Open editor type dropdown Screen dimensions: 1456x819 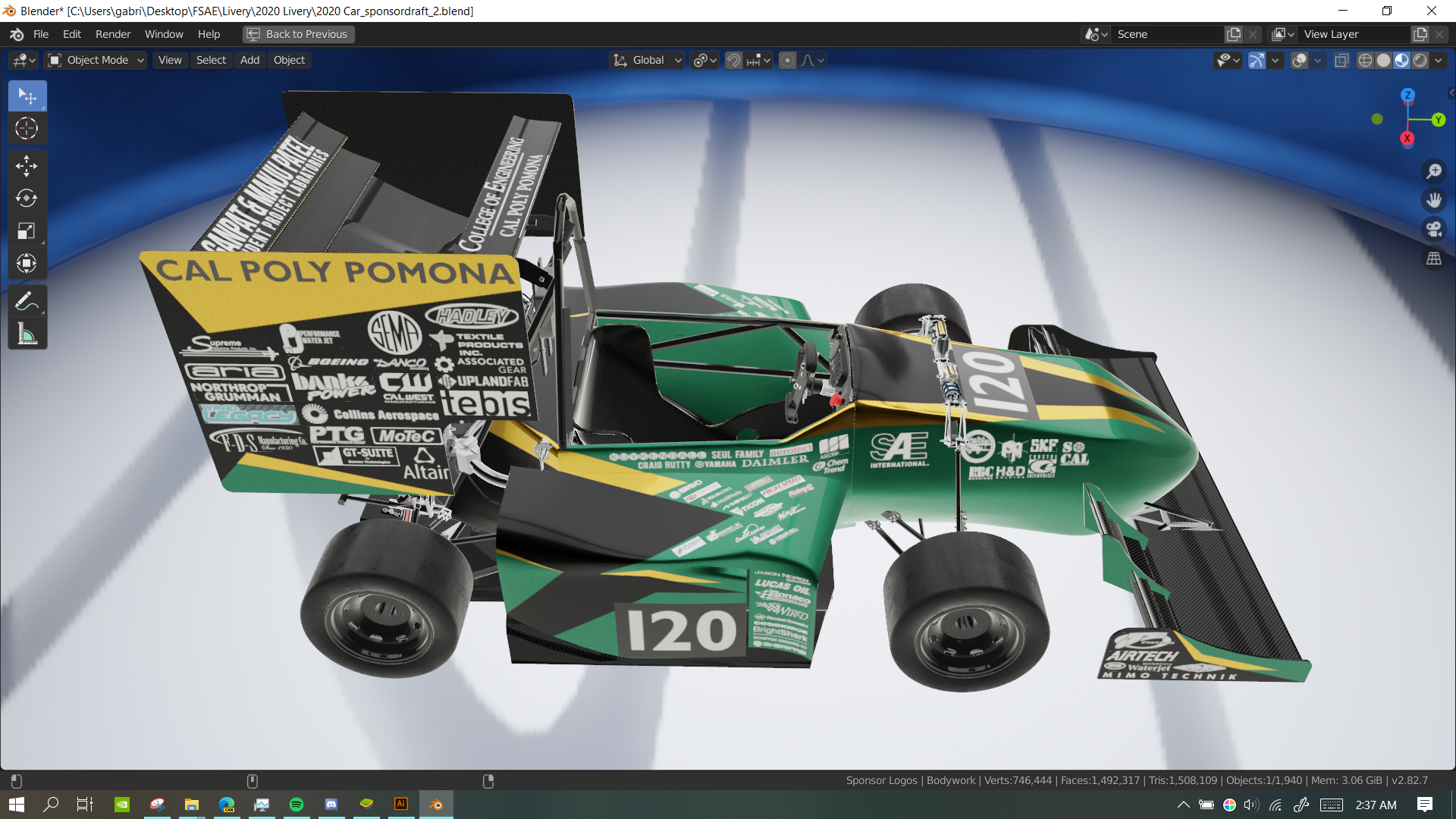(x=24, y=60)
